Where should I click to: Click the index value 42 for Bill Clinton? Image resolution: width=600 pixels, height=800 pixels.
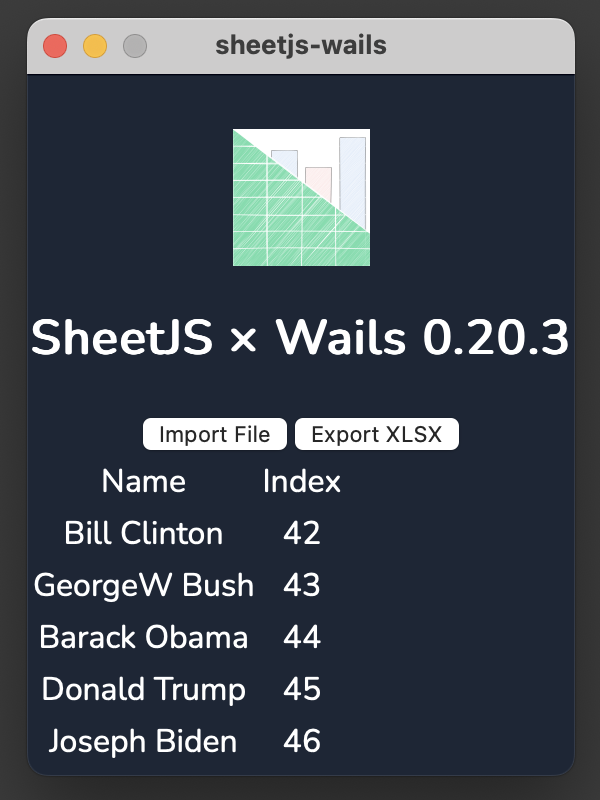pos(303,534)
